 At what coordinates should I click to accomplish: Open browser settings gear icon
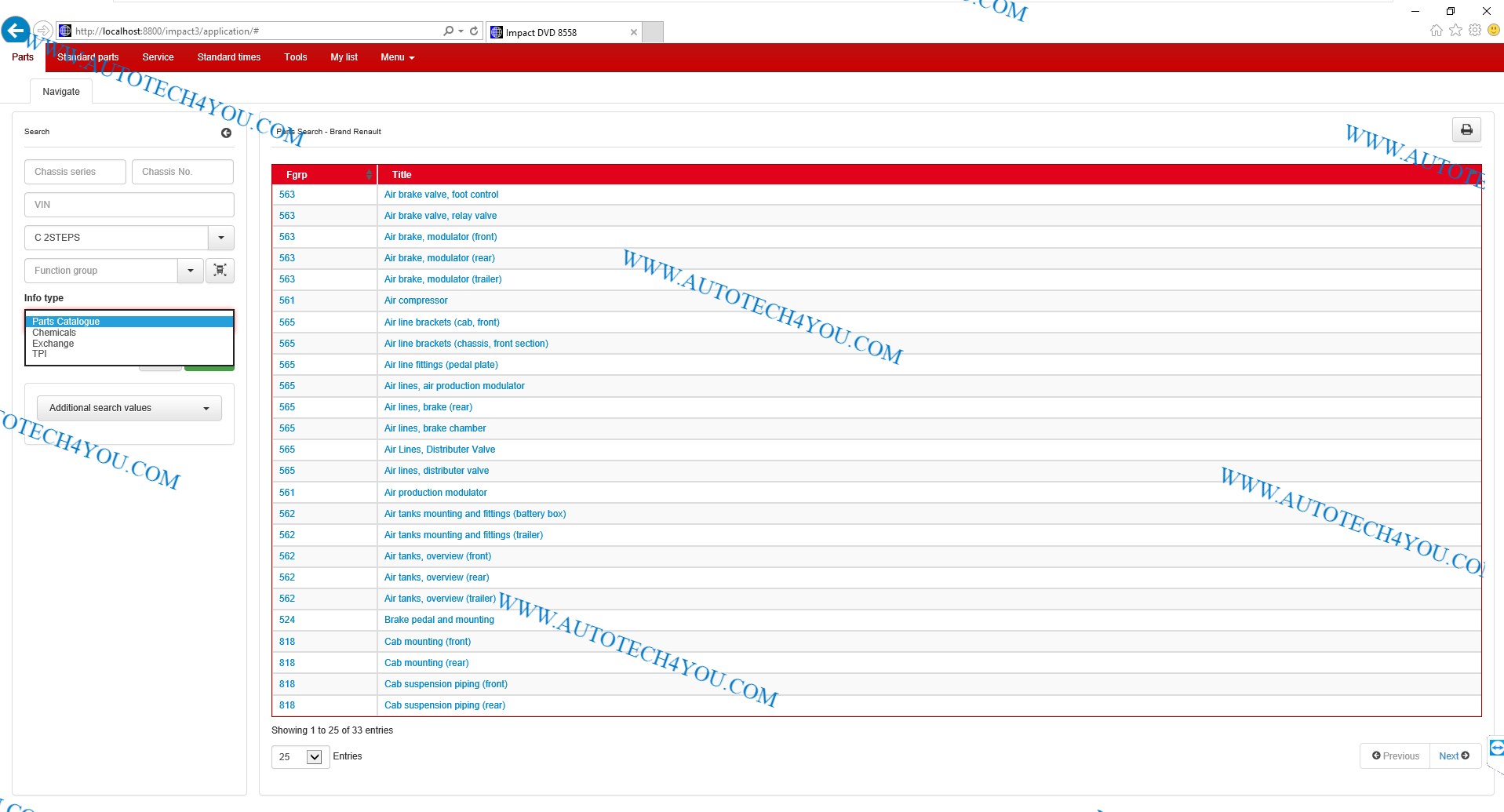(1475, 31)
